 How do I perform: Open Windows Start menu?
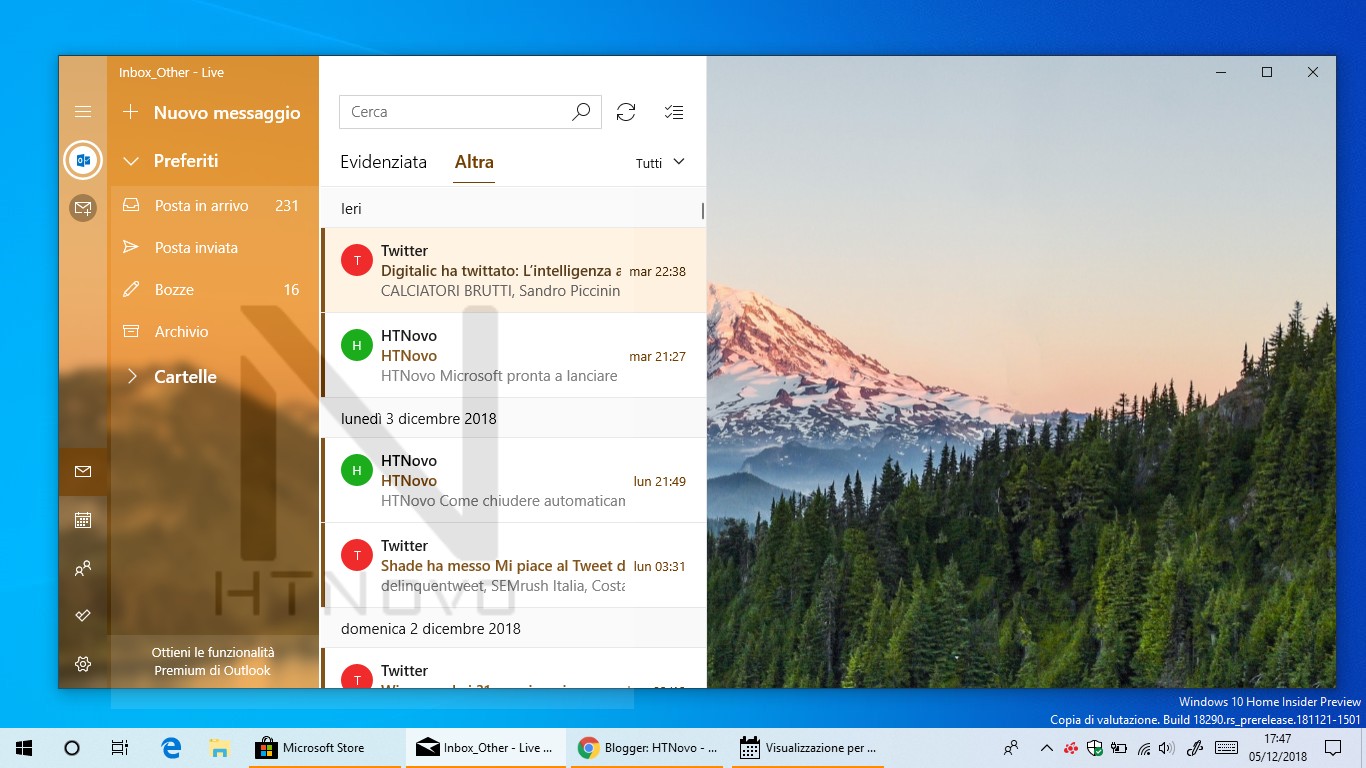pyautogui.click(x=24, y=748)
